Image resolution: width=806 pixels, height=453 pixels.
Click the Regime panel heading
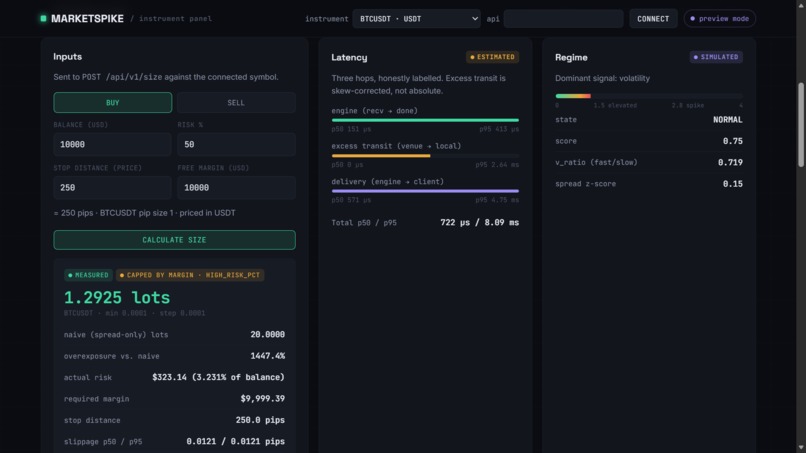pos(571,58)
